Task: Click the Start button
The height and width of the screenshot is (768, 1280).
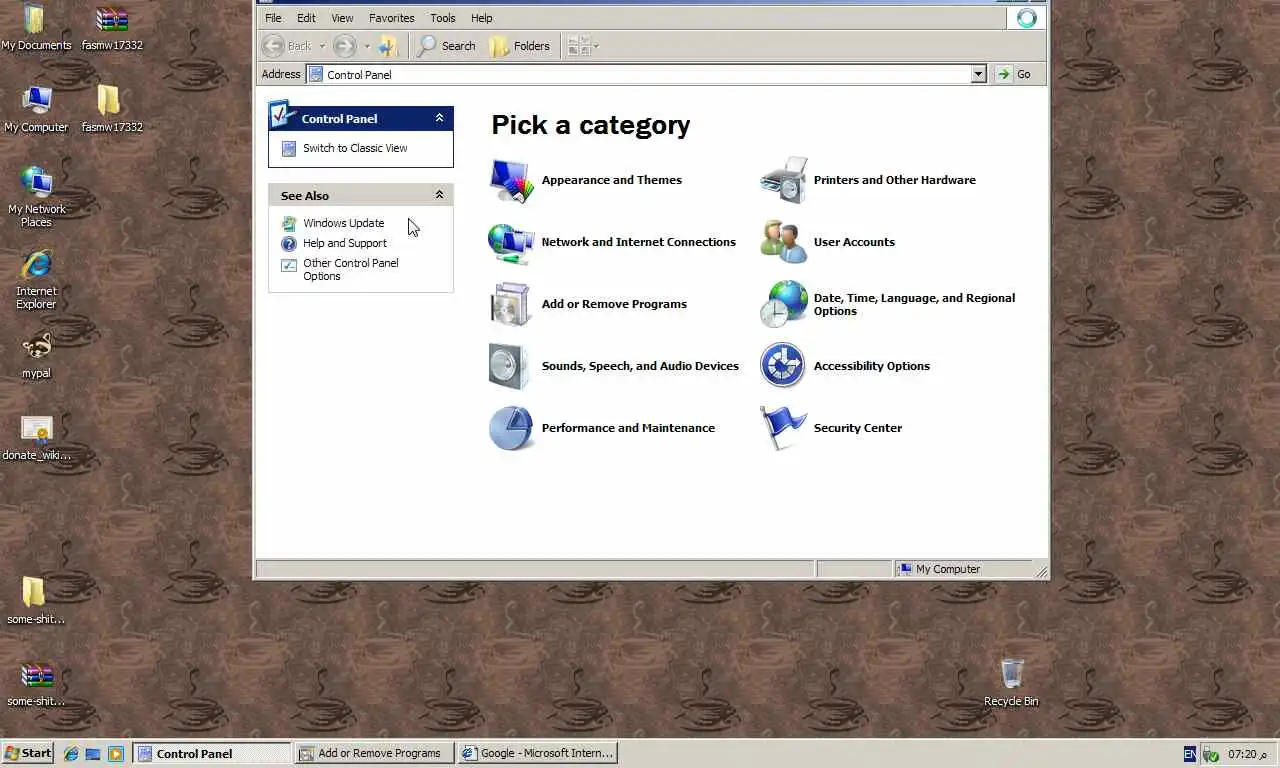Action: click(x=28, y=753)
